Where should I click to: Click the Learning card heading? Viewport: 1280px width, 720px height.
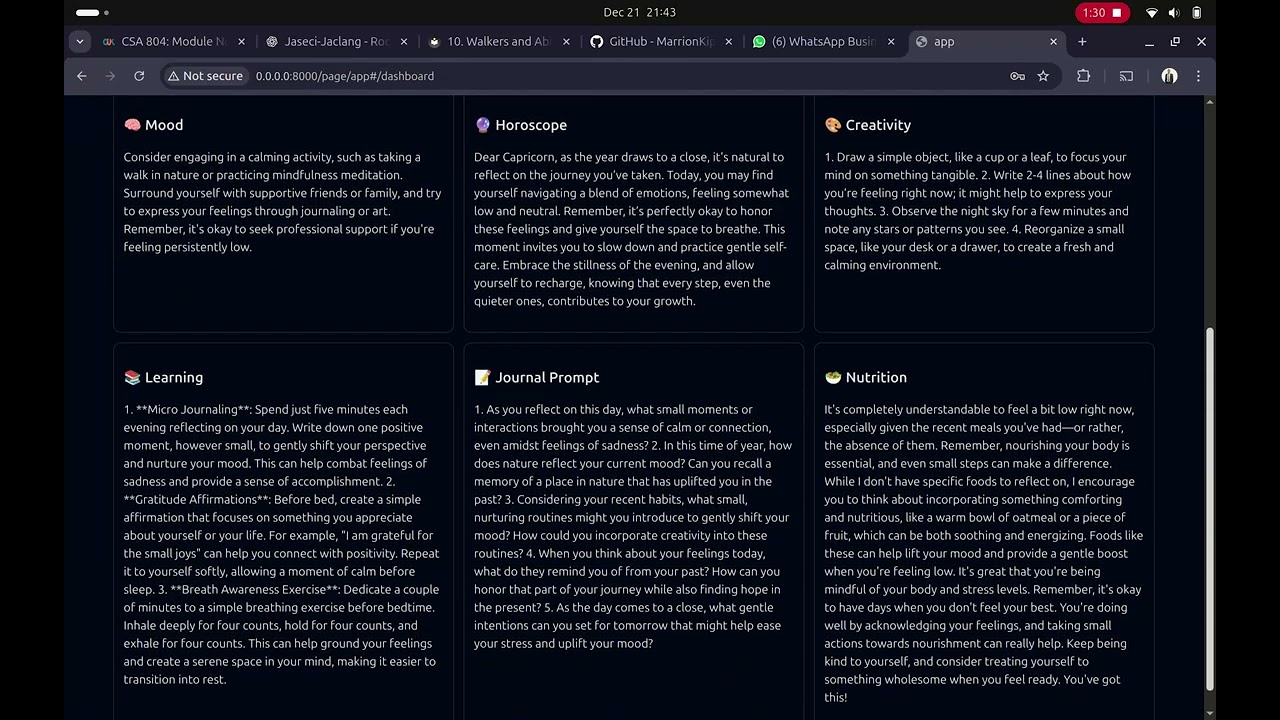point(163,377)
